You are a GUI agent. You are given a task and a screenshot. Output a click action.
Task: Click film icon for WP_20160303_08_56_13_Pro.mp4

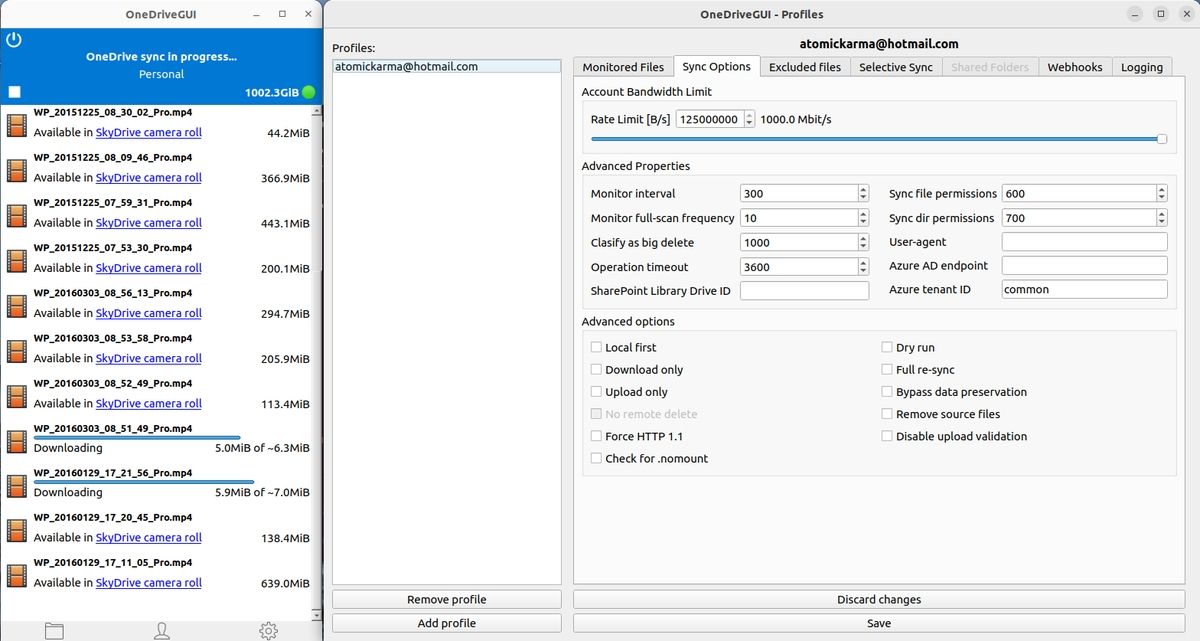(17, 306)
